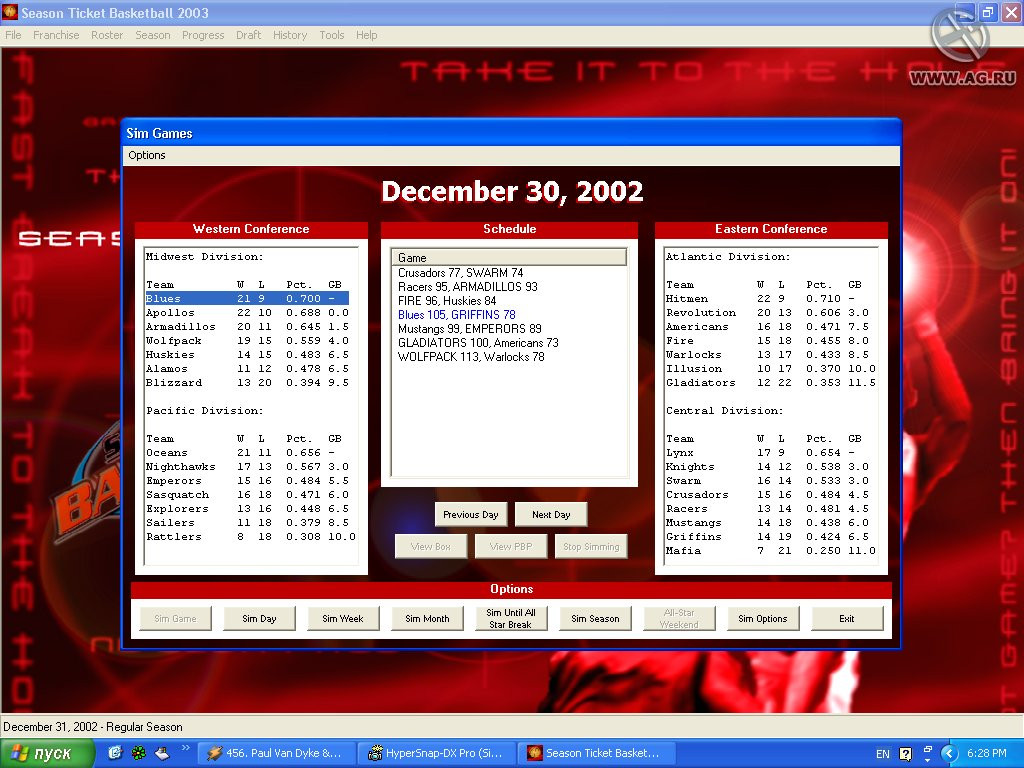Simulate one day with Sim Day
Viewport: 1024px width, 768px height.
click(x=259, y=618)
